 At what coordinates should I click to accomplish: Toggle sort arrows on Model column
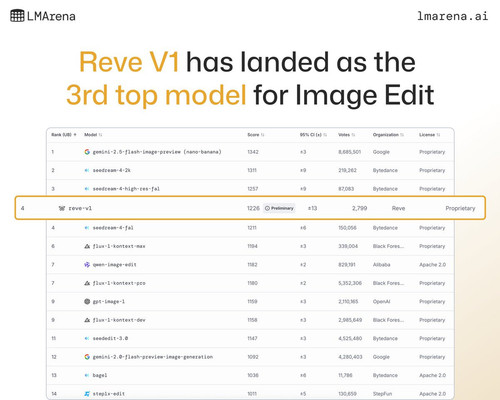click(x=100, y=135)
